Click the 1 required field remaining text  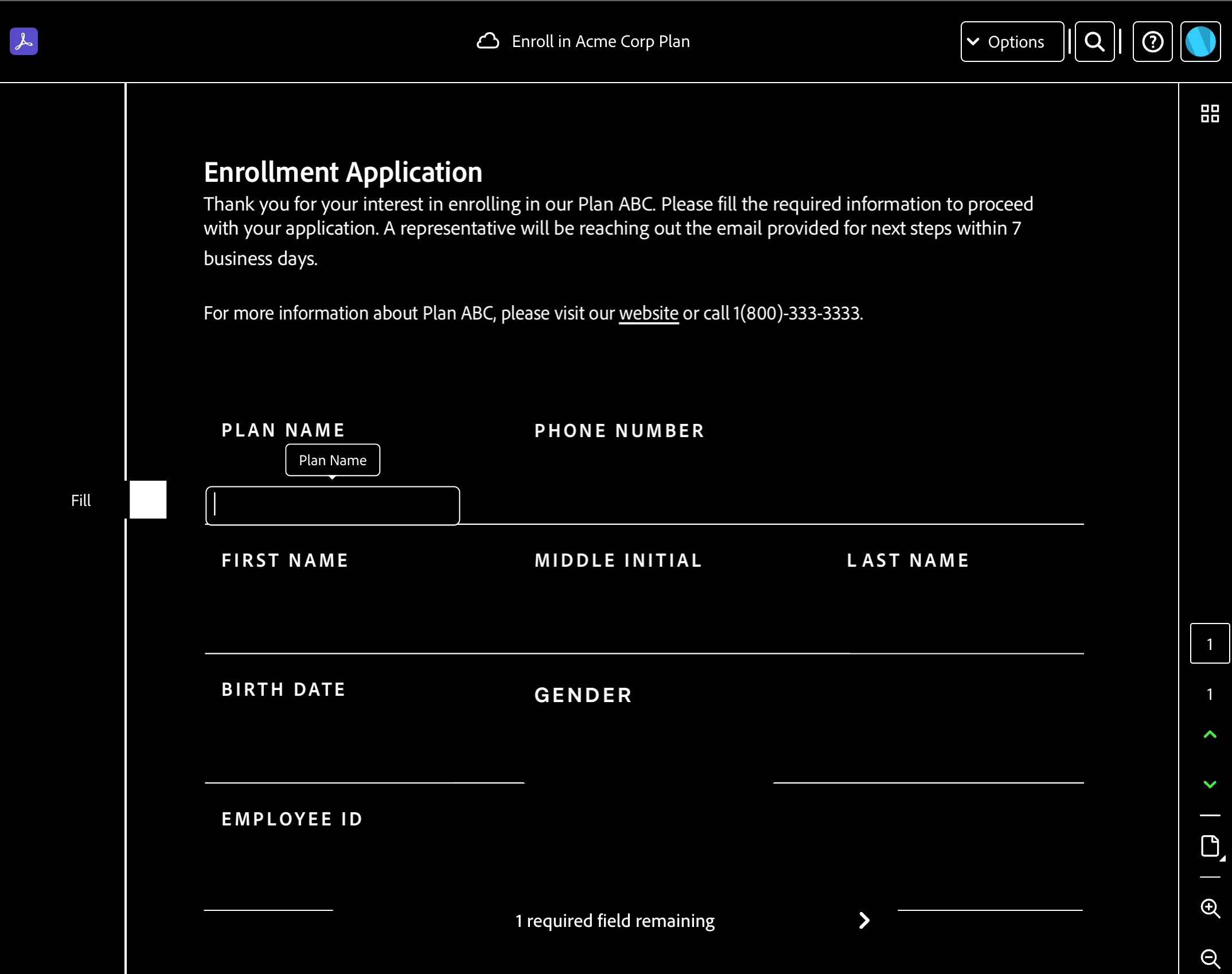click(614, 921)
